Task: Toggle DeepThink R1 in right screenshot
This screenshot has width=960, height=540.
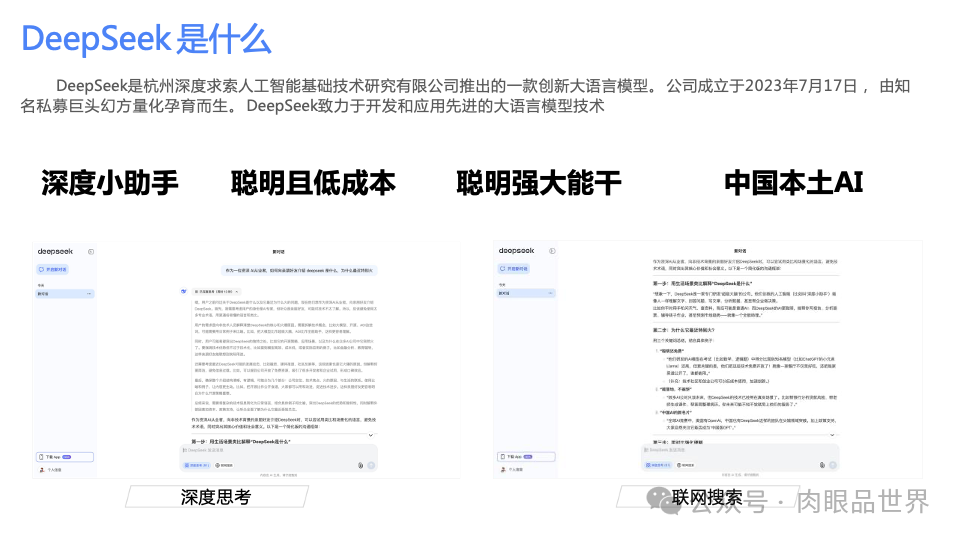Action: pyautogui.click(x=658, y=465)
